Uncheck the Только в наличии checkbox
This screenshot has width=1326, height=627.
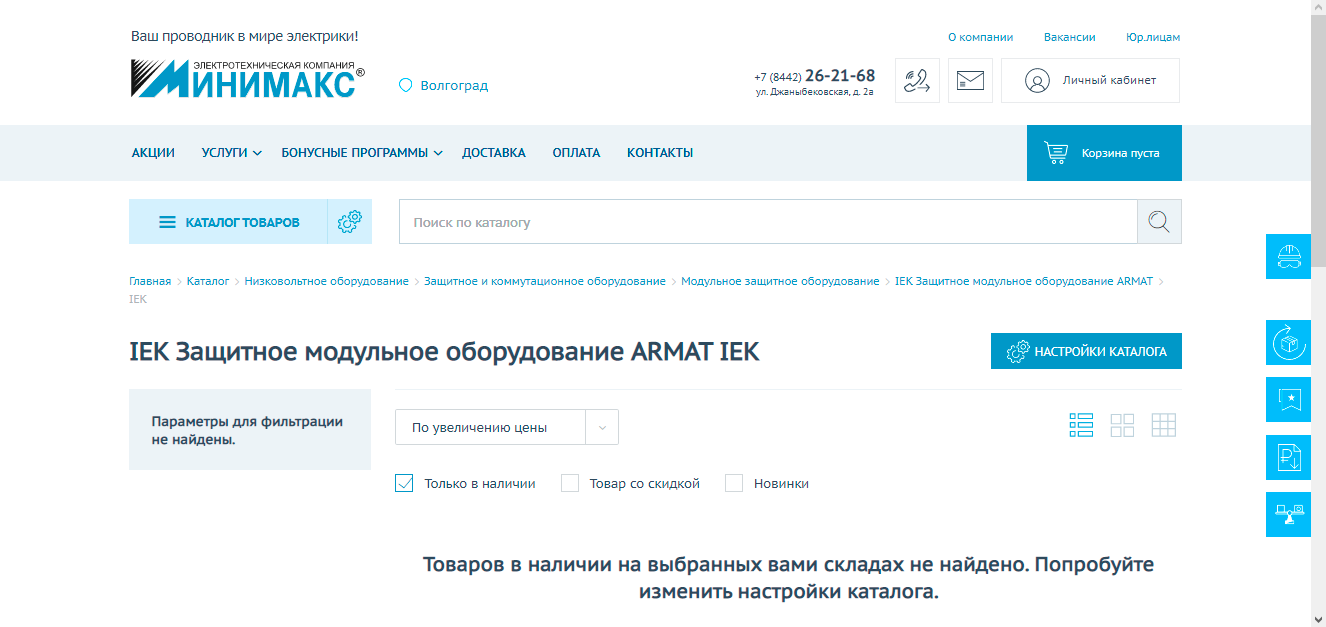coord(404,483)
